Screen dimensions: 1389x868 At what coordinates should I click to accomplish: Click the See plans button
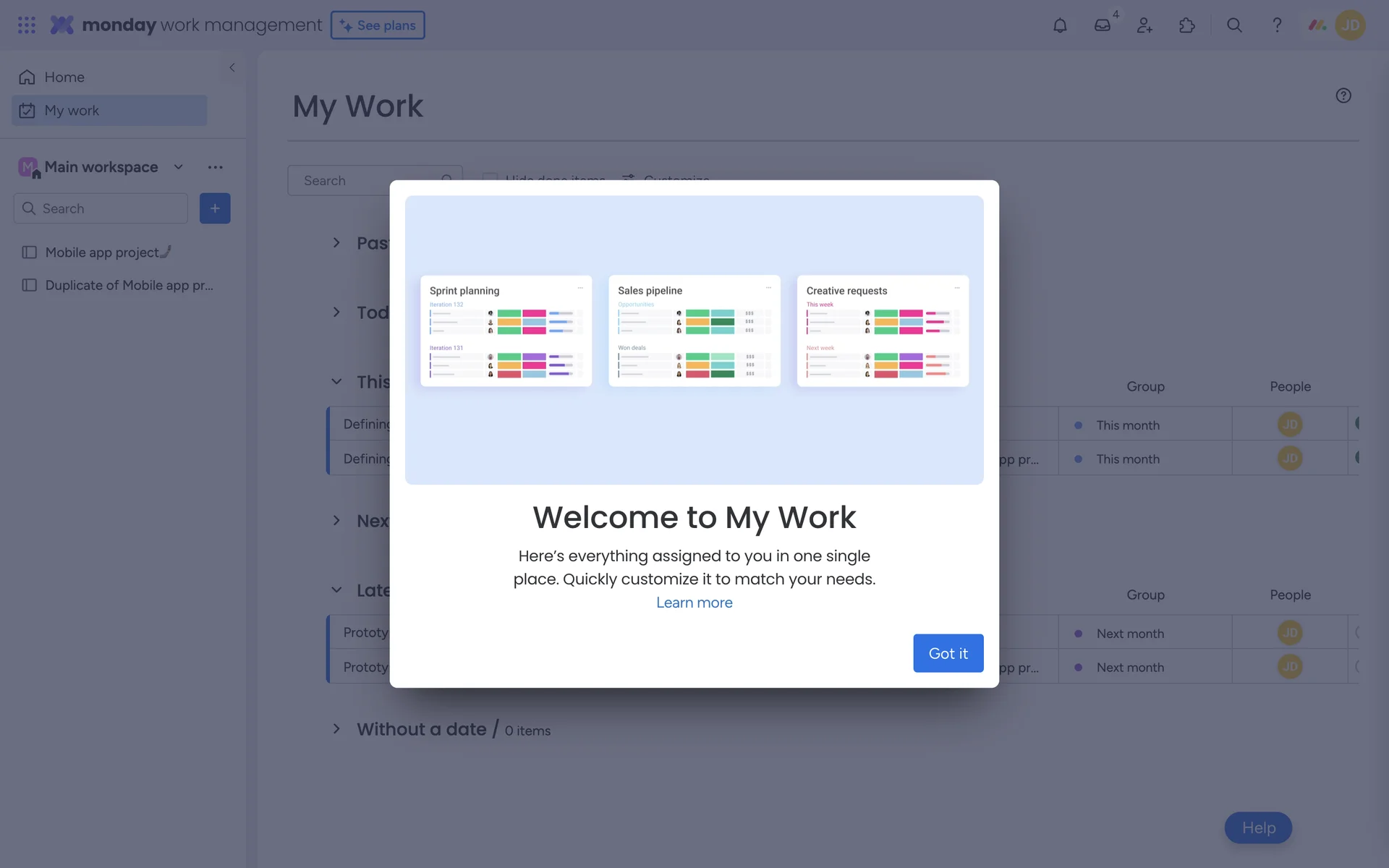pyautogui.click(x=378, y=25)
